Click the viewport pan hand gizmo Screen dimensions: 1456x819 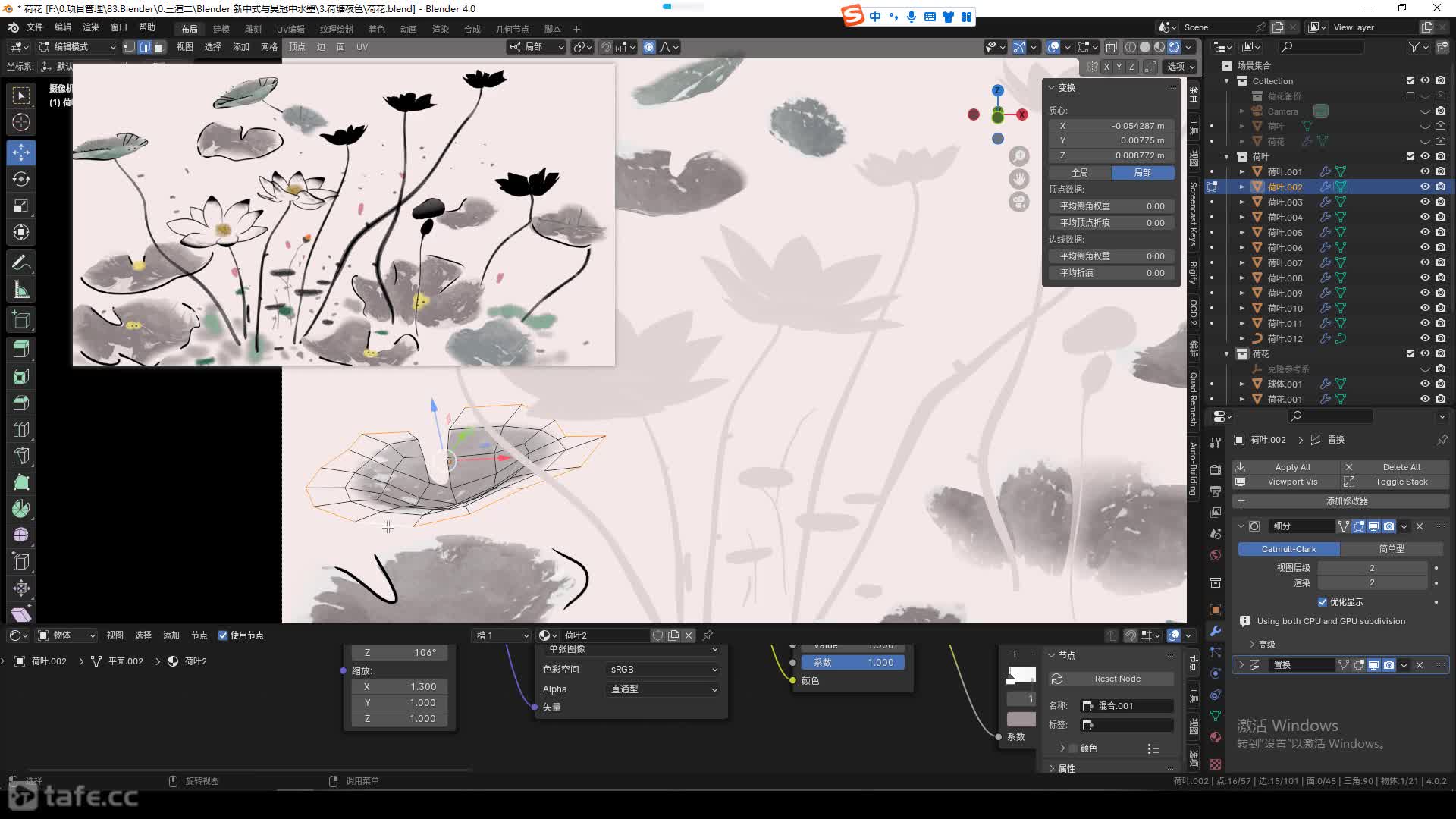click(1019, 179)
